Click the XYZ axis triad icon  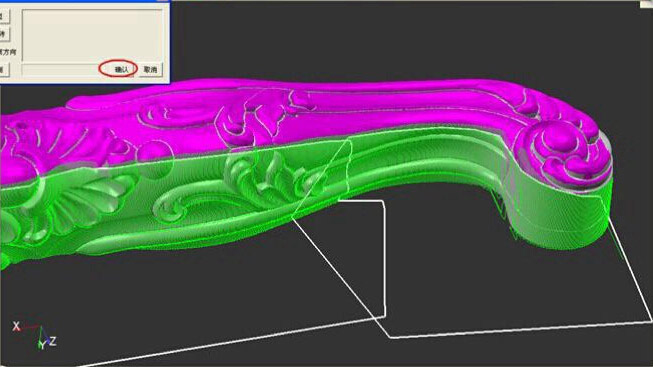pos(35,335)
